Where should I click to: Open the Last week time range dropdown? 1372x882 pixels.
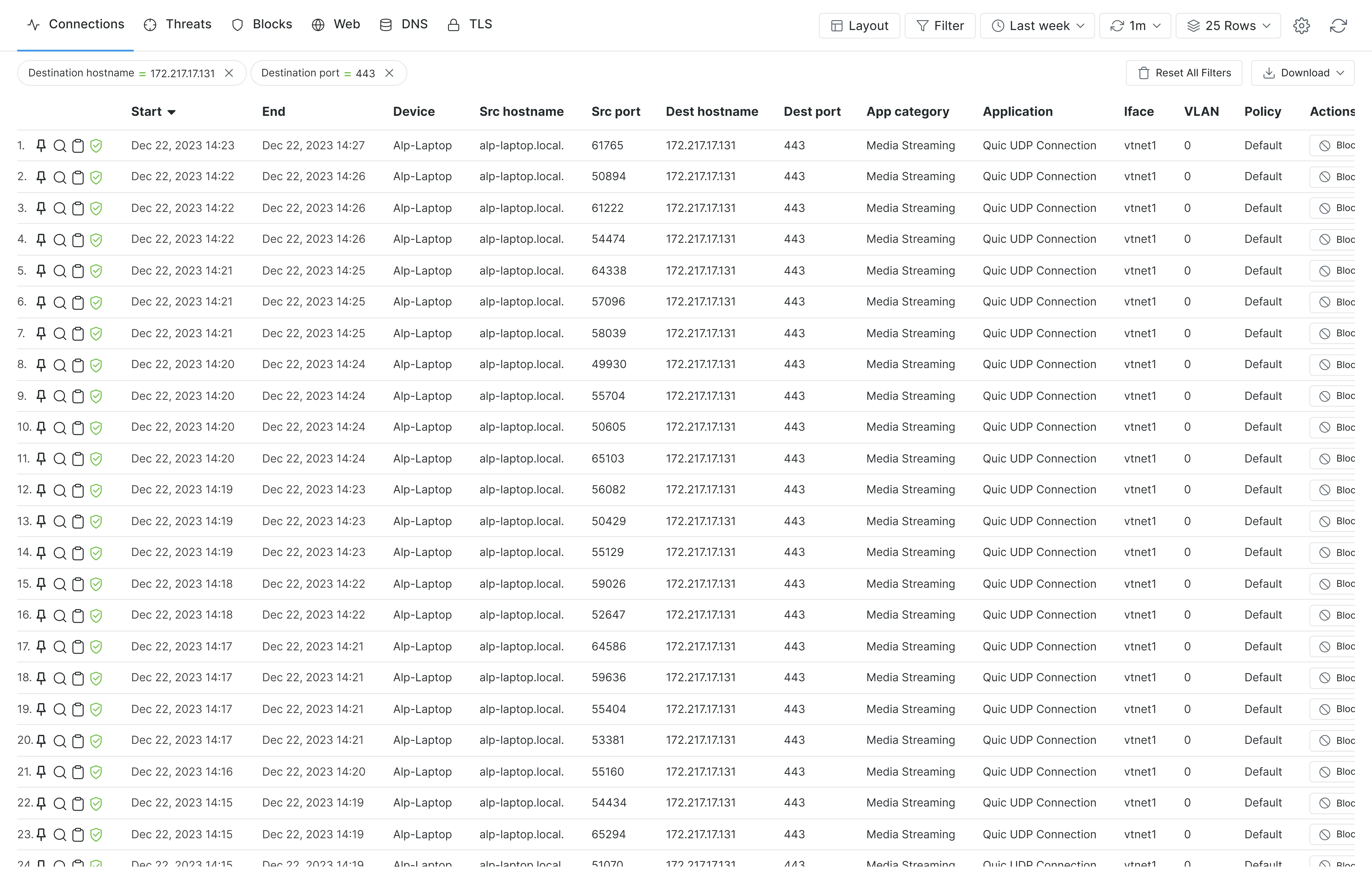1037,26
